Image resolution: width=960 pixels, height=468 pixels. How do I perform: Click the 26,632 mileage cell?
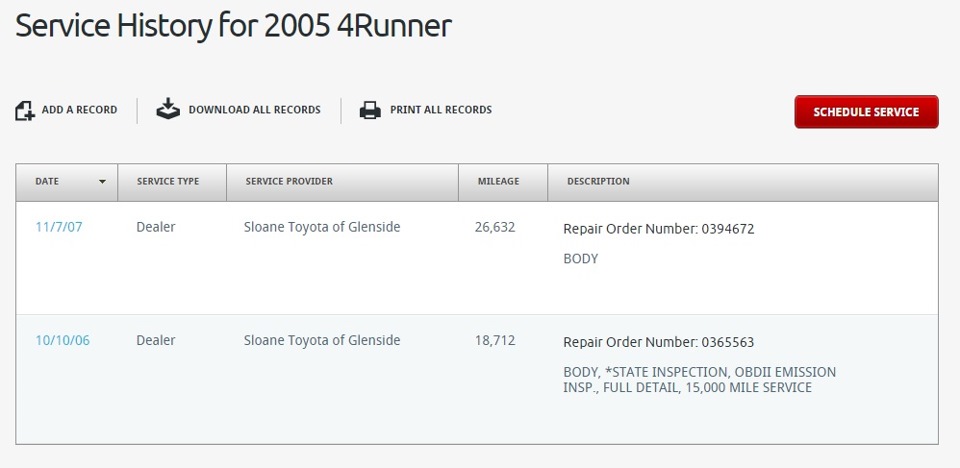click(x=495, y=227)
